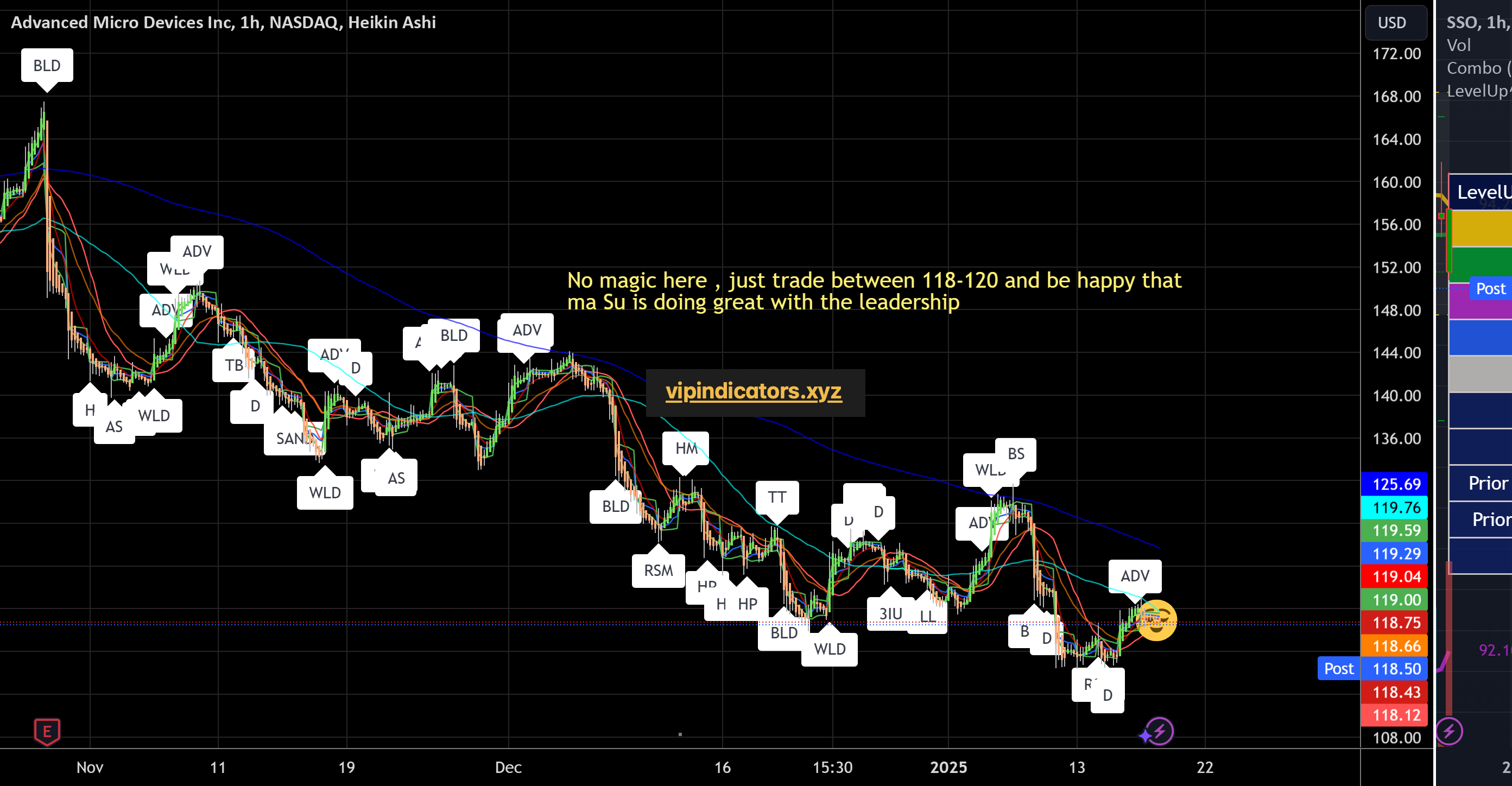This screenshot has height=786, width=1512.
Task: Click the laughing emoji on the chart
Action: [x=1156, y=620]
